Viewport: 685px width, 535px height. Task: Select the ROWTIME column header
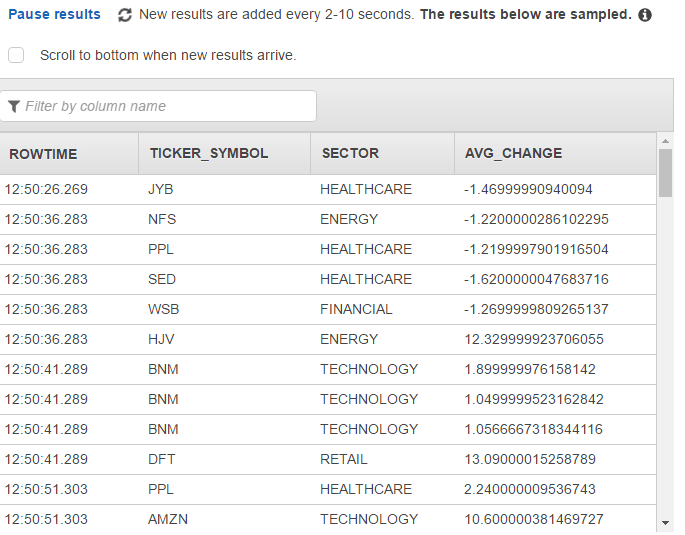coord(69,154)
